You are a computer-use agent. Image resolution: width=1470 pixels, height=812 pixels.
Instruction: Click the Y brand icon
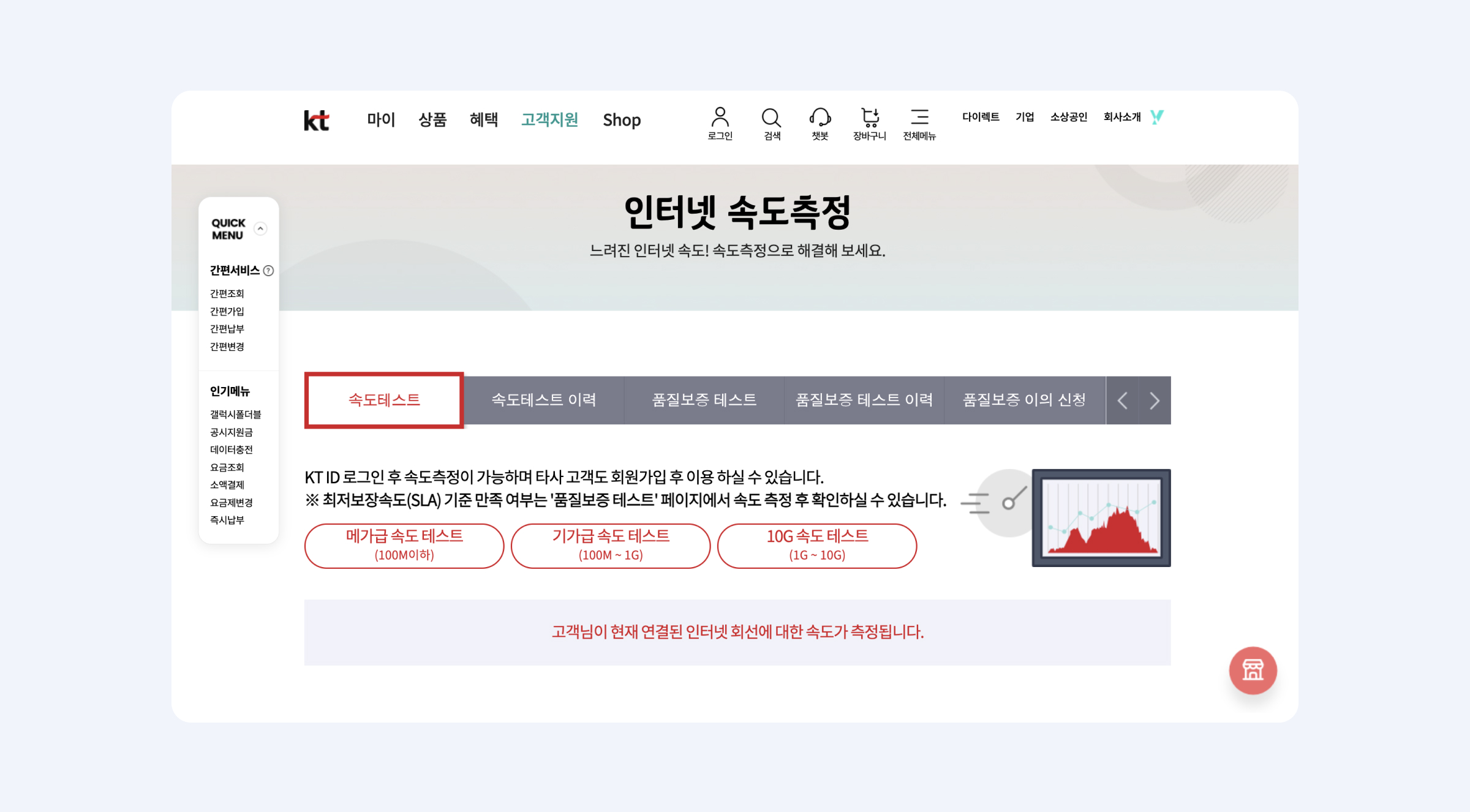(x=1156, y=117)
